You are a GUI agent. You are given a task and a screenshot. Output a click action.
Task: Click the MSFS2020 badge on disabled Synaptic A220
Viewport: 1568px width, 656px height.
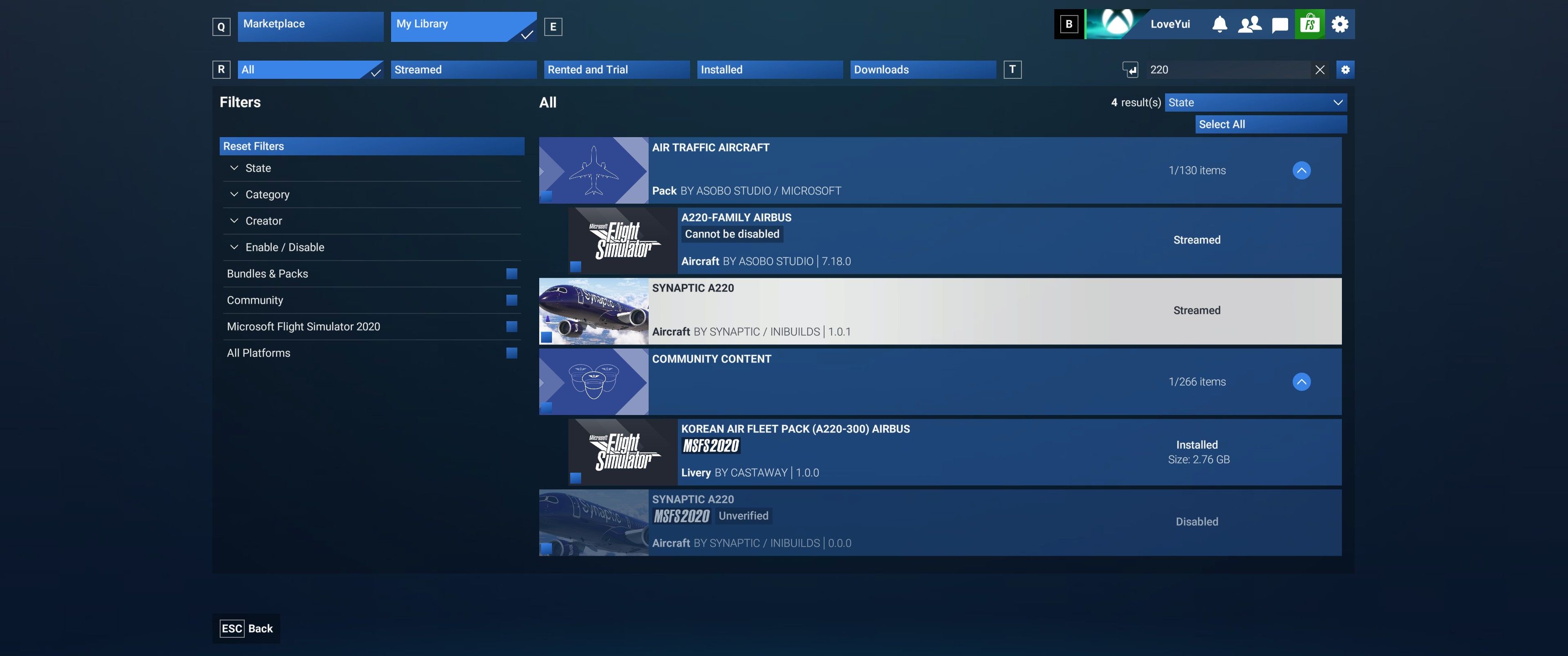click(x=681, y=517)
